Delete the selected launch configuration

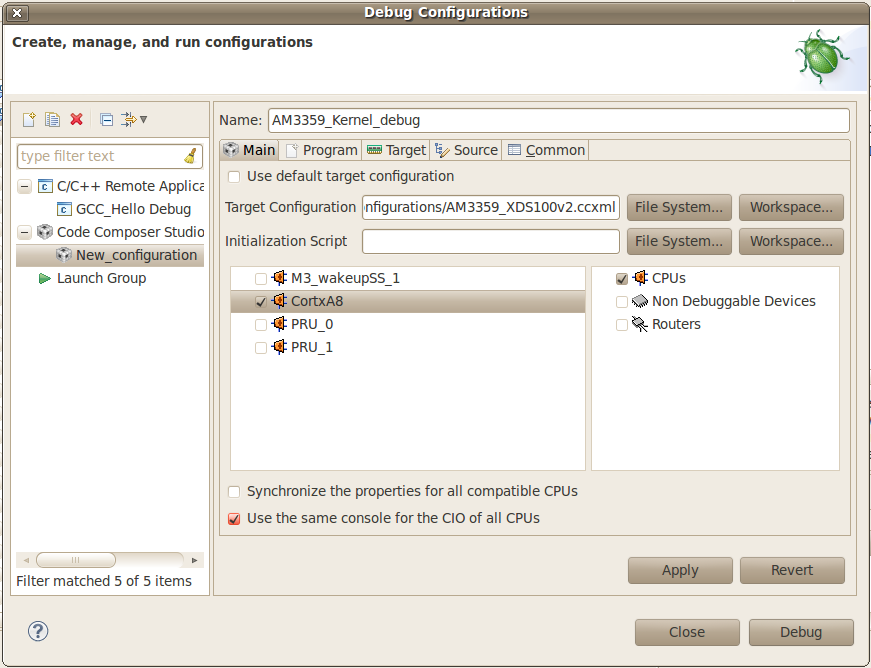pos(76,119)
